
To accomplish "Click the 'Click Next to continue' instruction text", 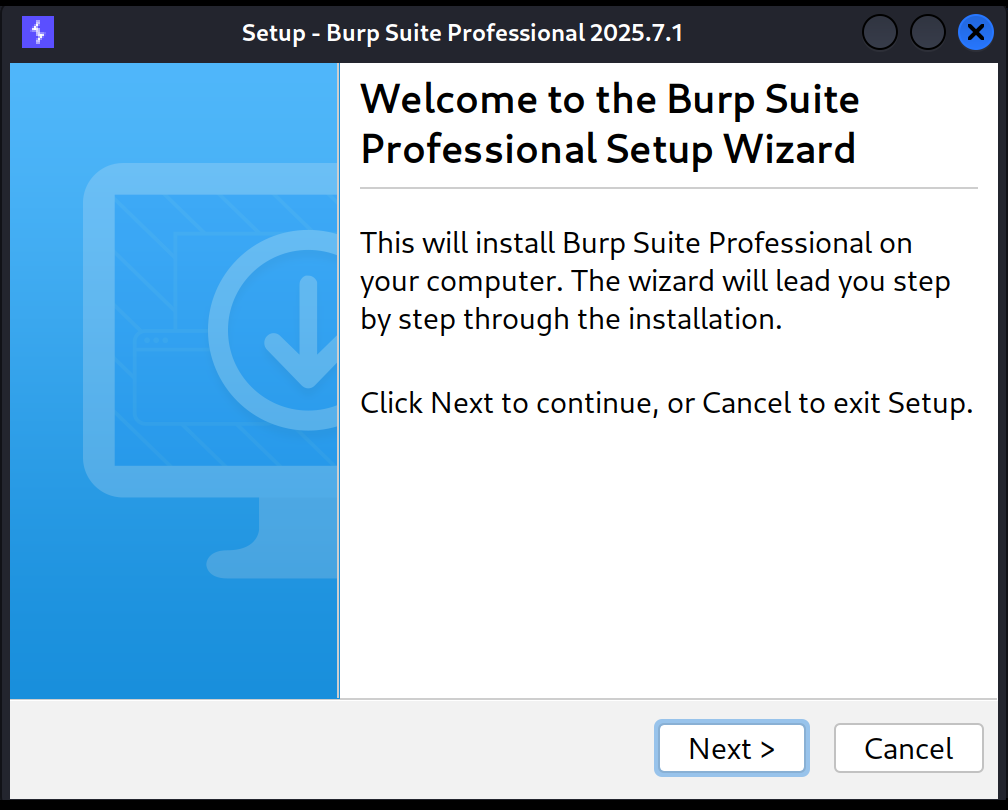I will [667, 404].
